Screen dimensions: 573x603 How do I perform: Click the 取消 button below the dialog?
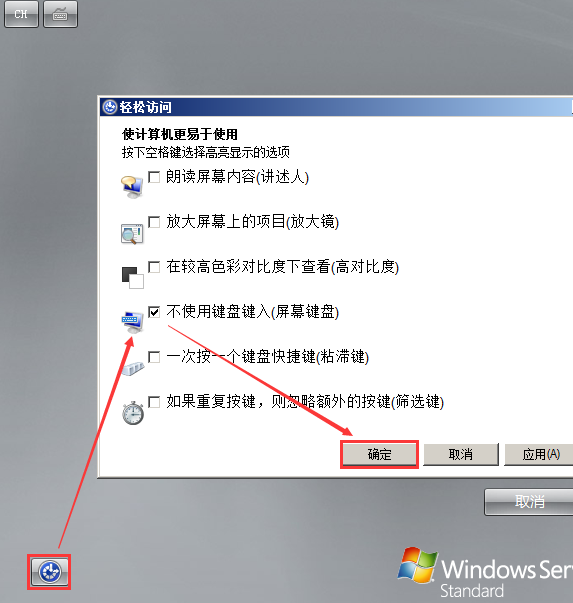[x=529, y=502]
